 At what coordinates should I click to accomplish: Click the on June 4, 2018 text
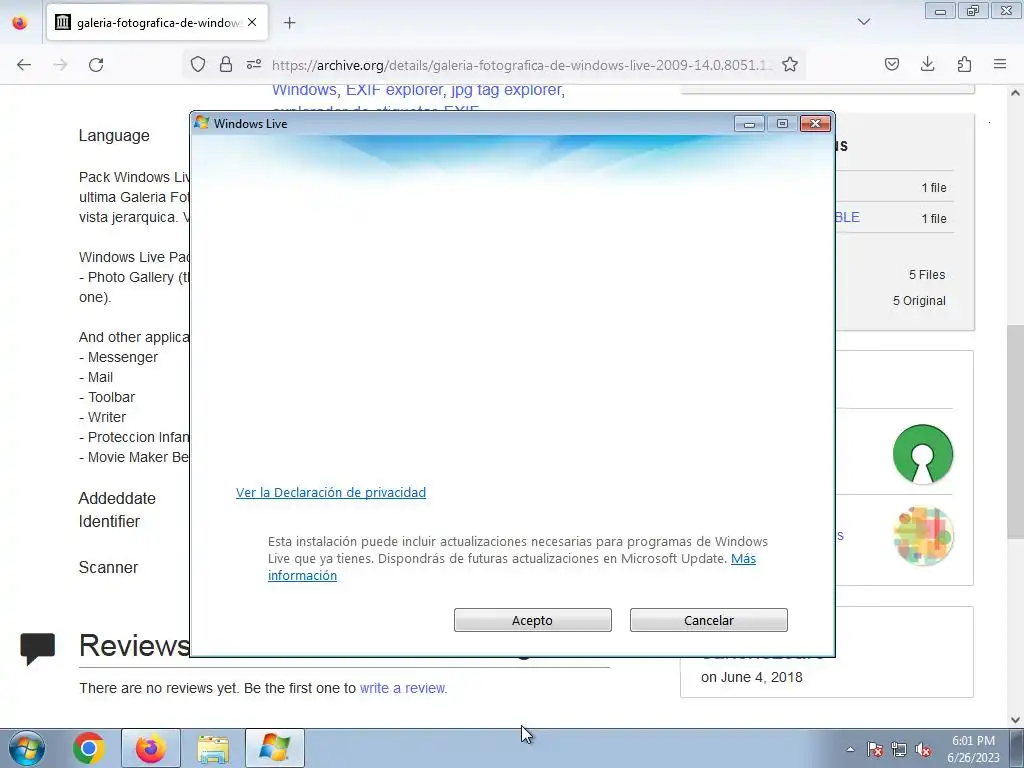(x=752, y=677)
